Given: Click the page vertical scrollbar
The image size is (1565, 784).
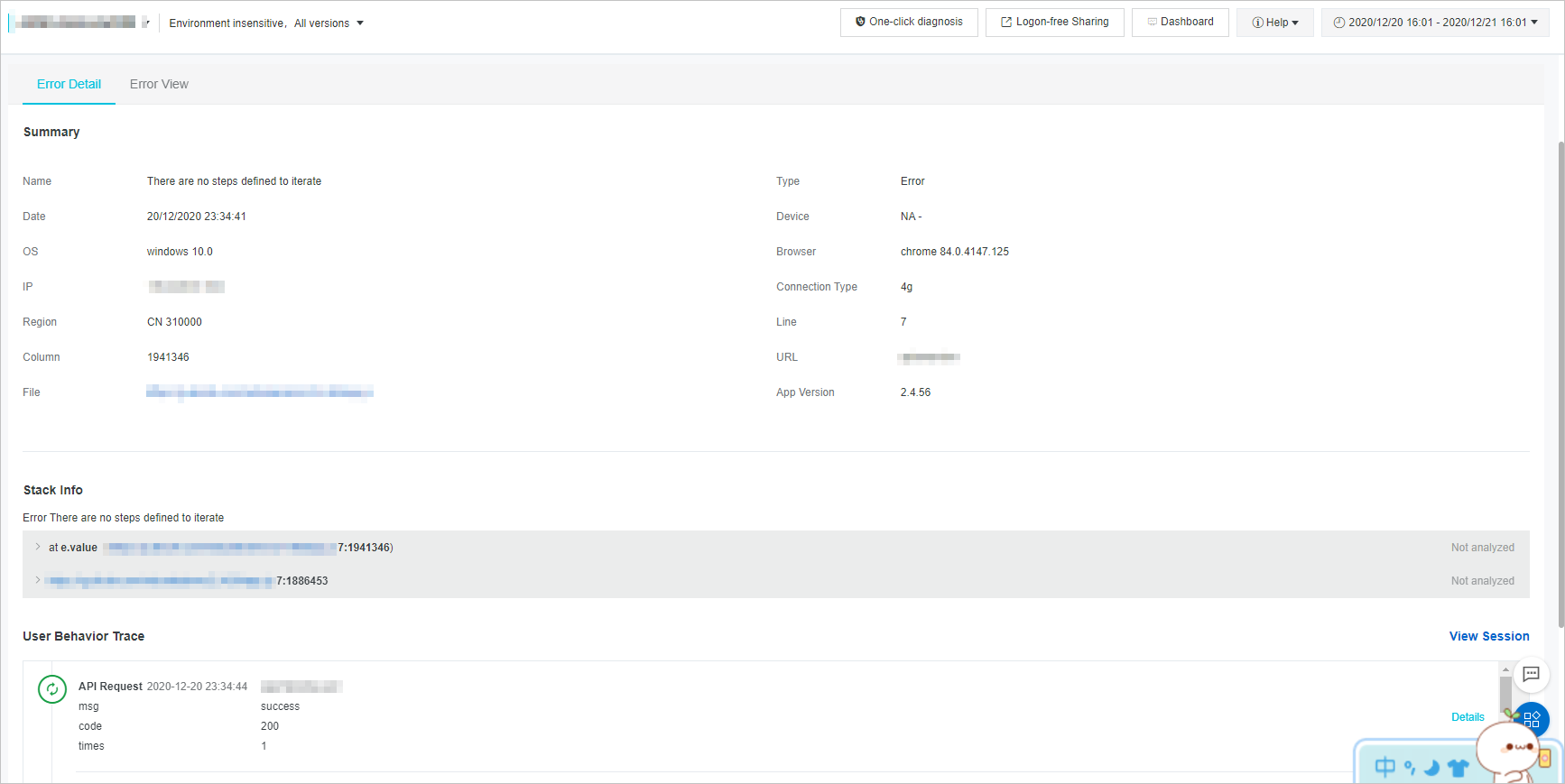Looking at the screenshot, I should [1560, 383].
